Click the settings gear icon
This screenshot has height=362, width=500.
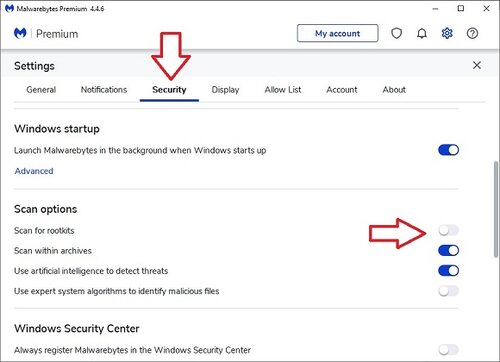pos(447,33)
